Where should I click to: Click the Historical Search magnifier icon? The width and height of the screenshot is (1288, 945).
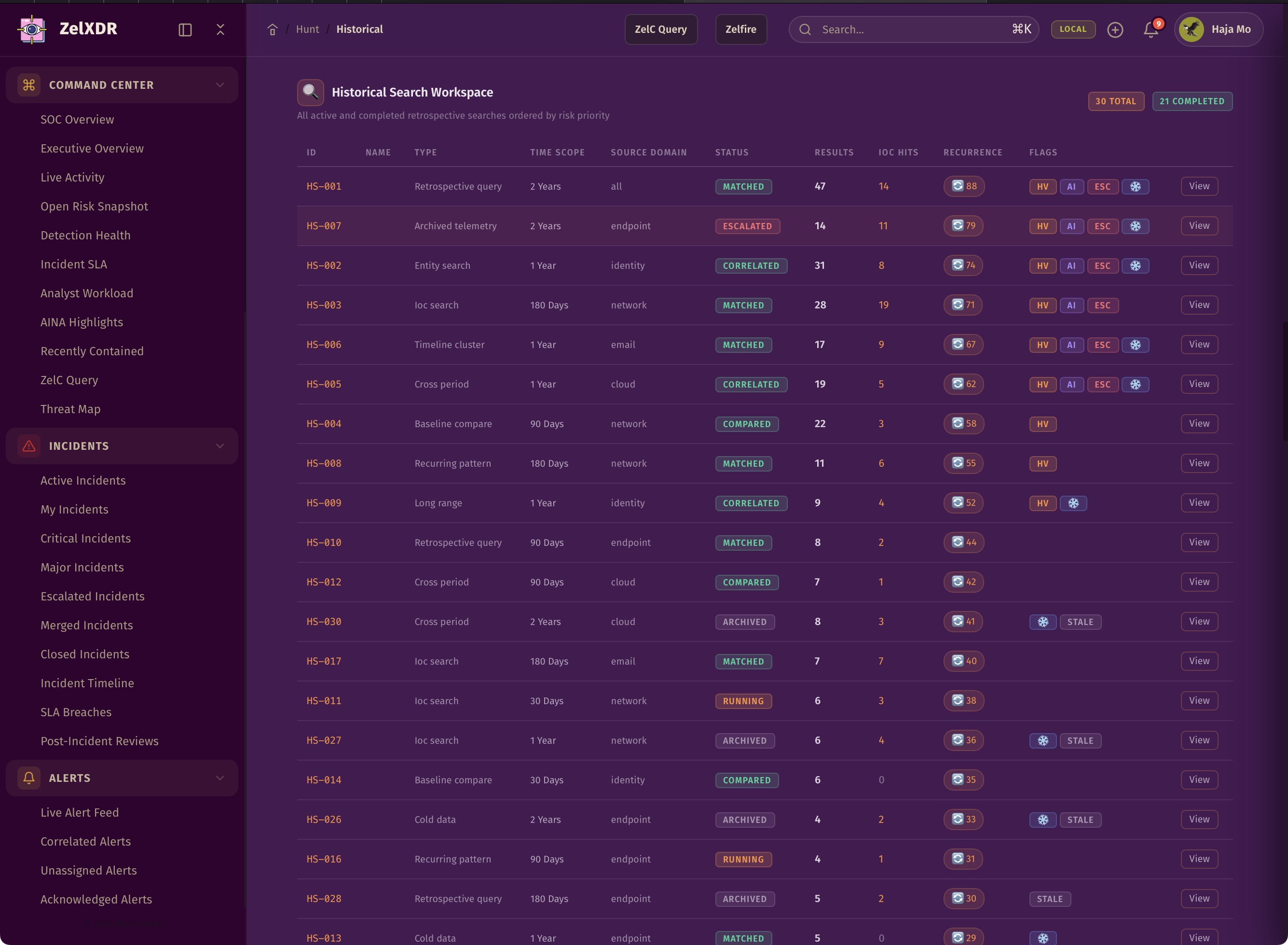311,92
